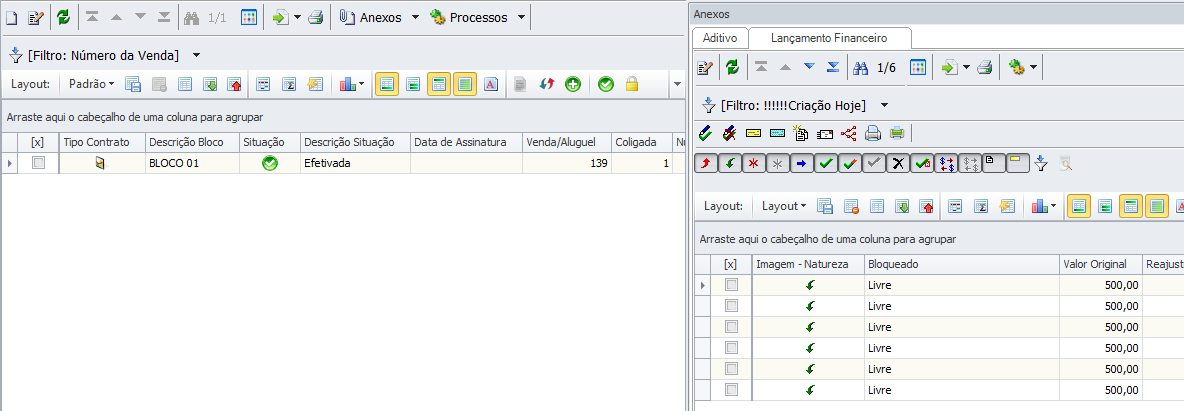1184x411 pixels.
Task: Click the binoculars icon beside 1/6
Action: pos(860,67)
